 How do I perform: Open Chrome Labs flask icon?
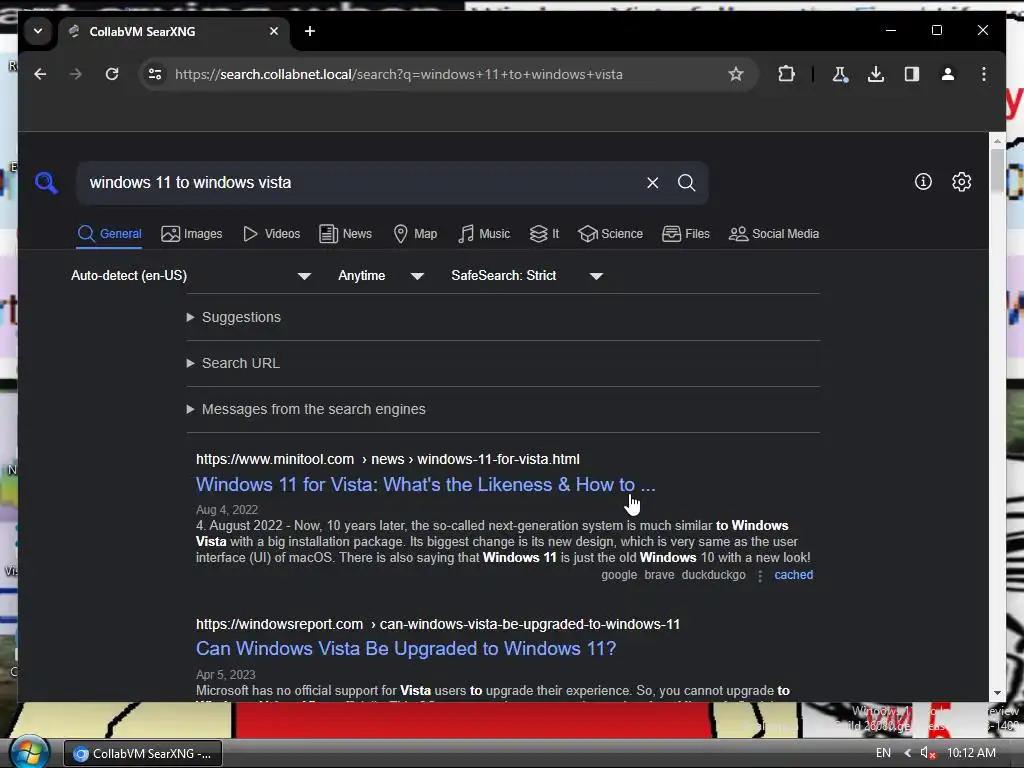click(840, 74)
